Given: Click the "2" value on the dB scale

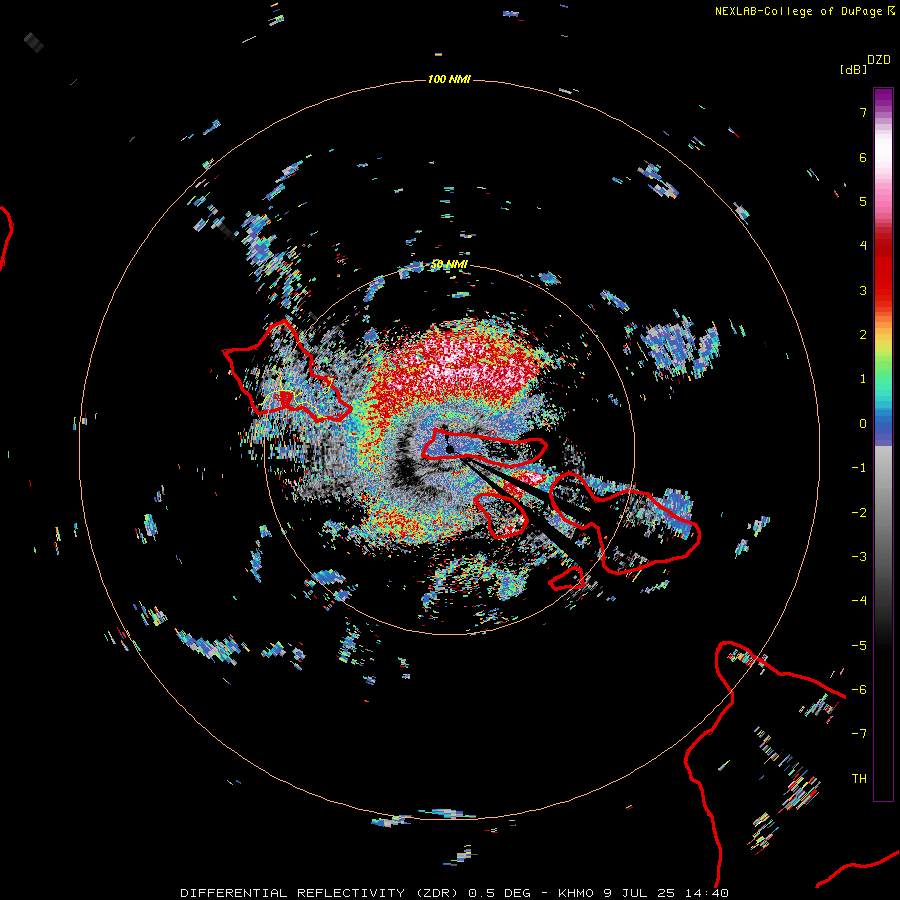Looking at the screenshot, I should click(x=863, y=335).
